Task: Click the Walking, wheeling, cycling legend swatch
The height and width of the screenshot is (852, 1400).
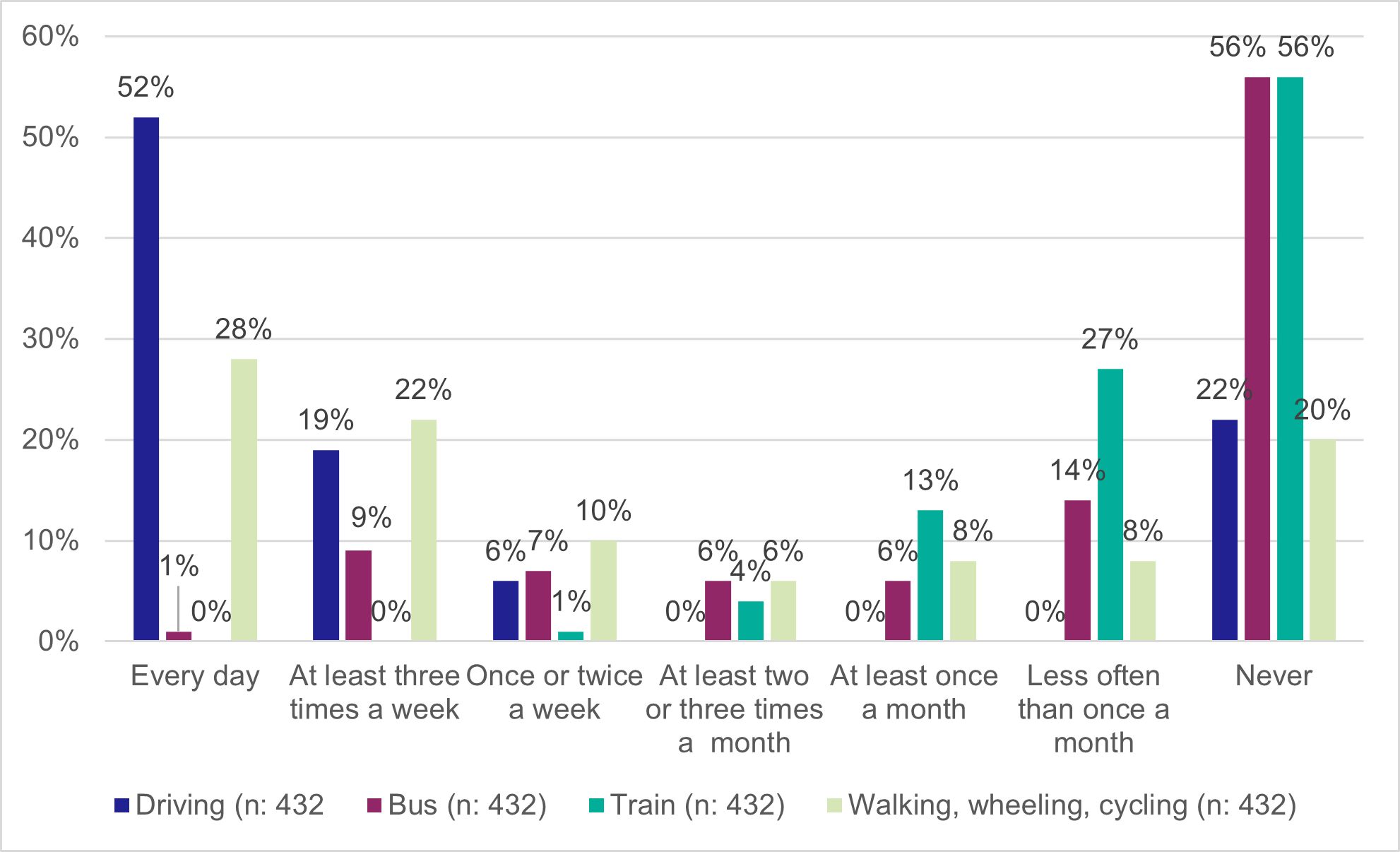Action: (x=835, y=805)
